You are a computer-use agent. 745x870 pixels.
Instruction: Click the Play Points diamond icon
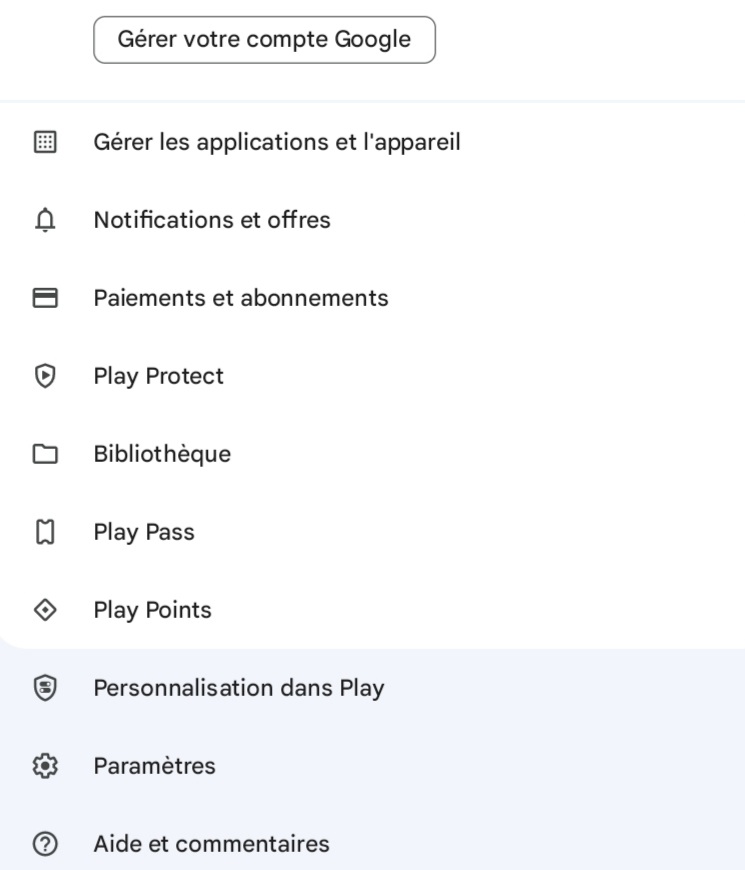click(45, 610)
